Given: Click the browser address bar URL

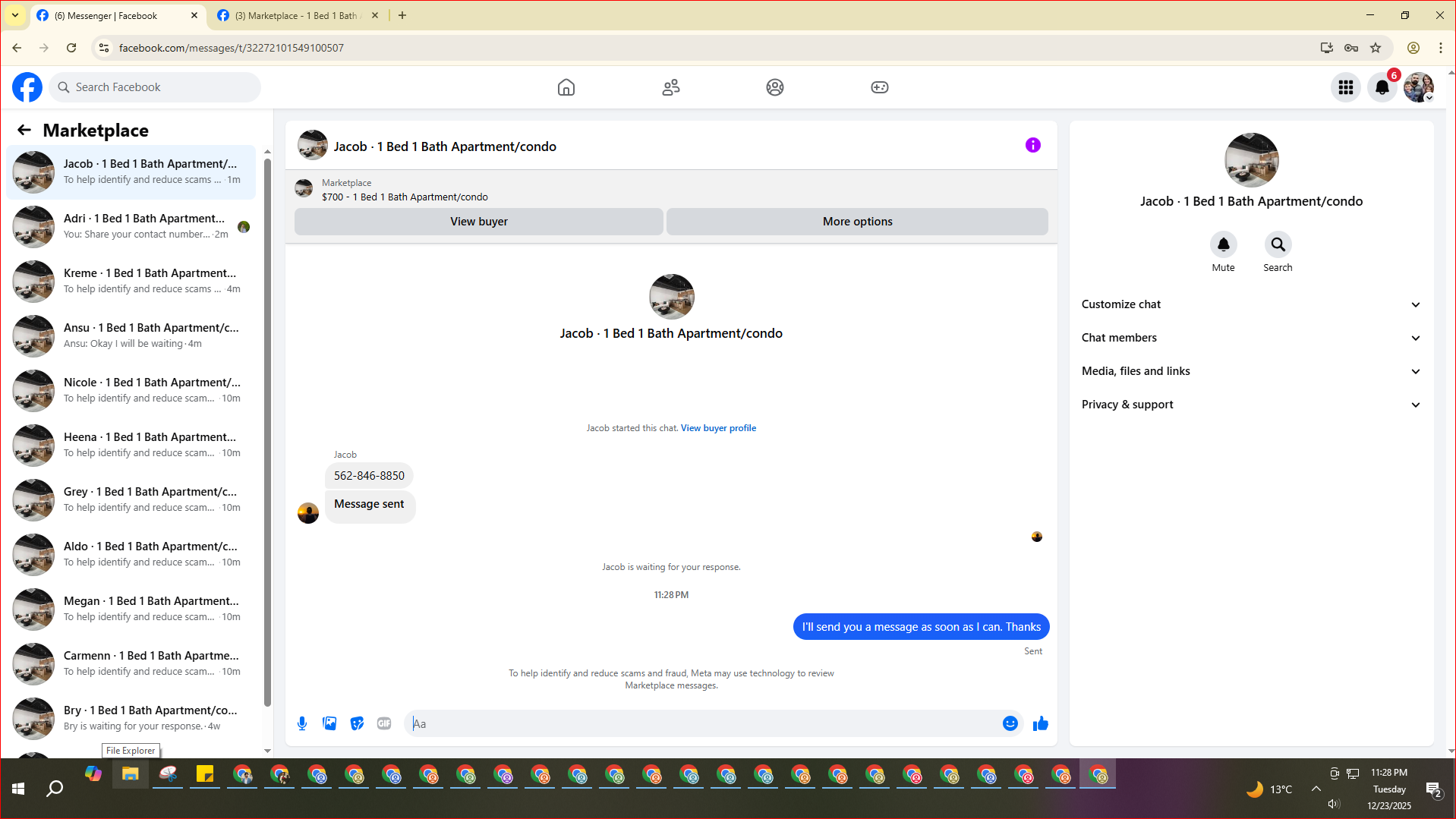Looking at the screenshot, I should click(x=232, y=48).
